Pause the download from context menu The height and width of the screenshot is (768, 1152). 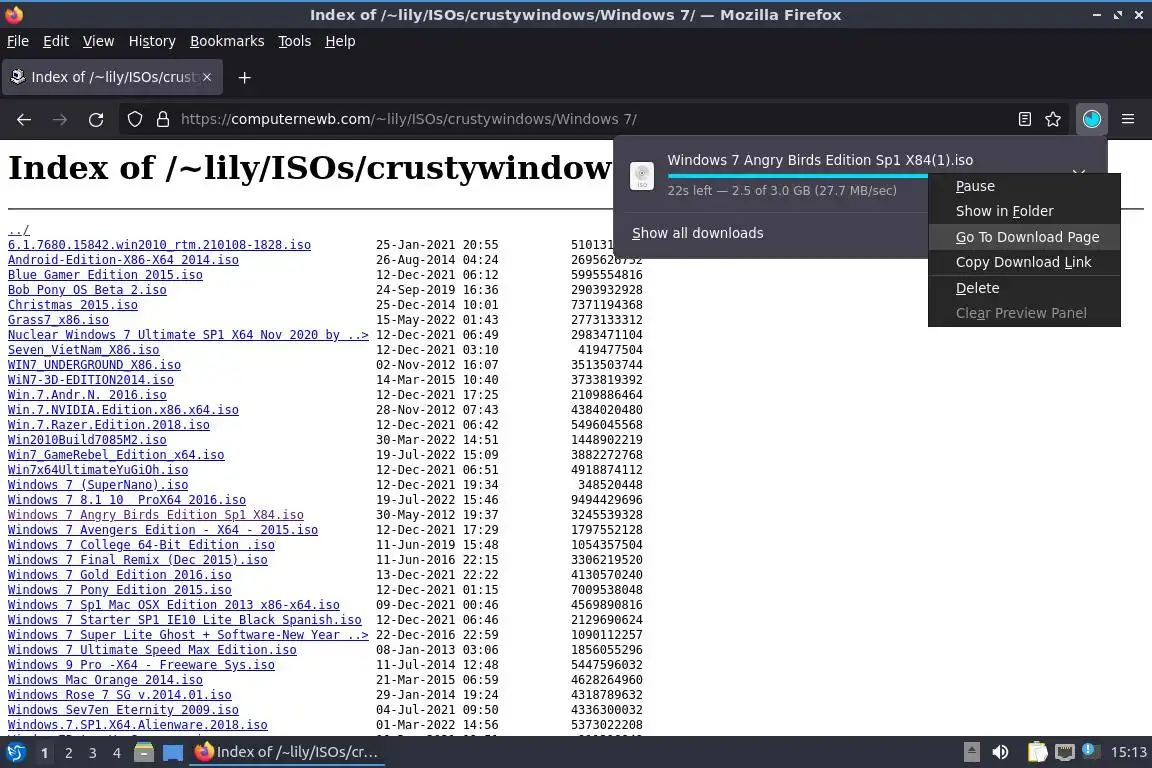click(x=1024, y=186)
